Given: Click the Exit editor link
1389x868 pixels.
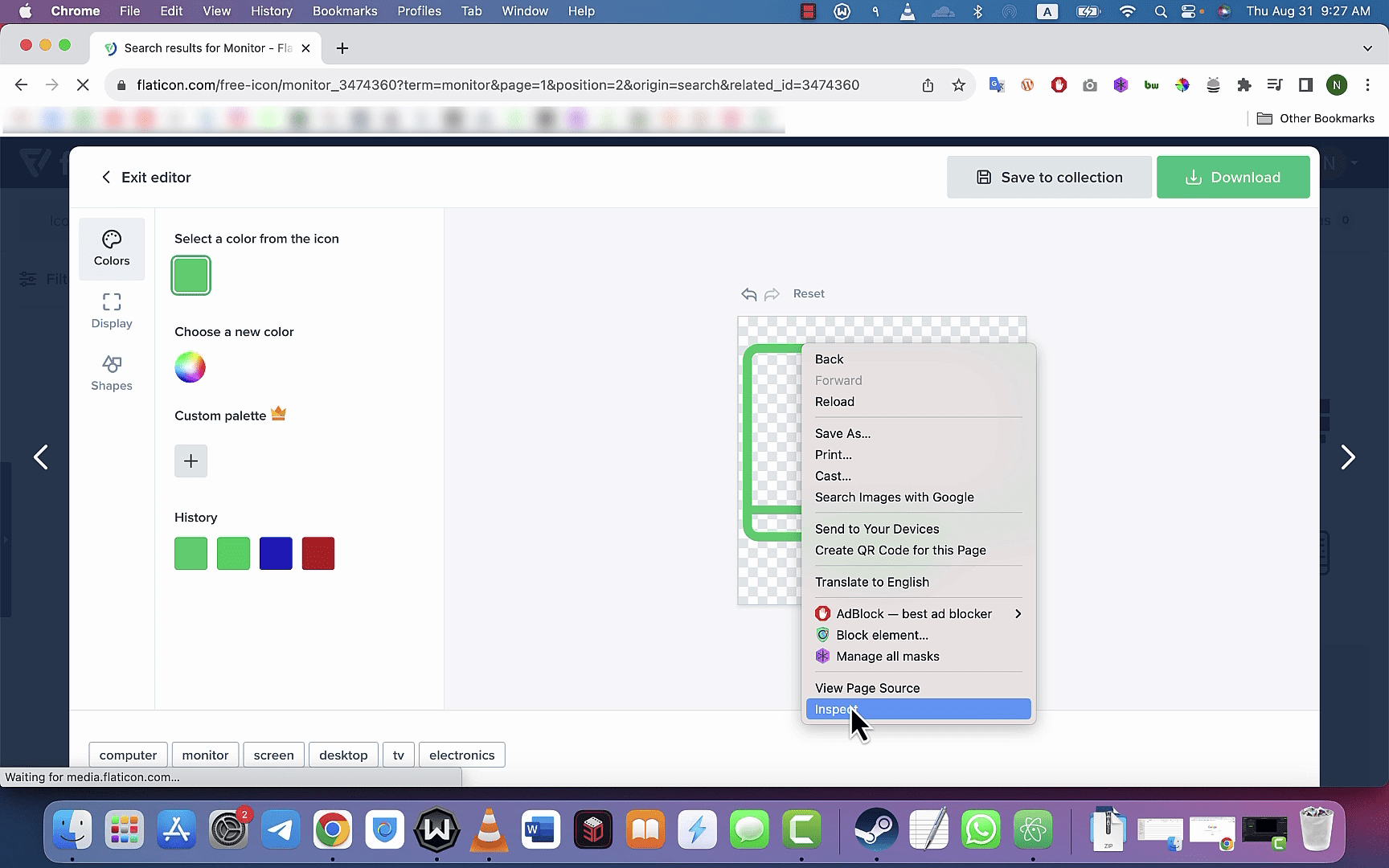Looking at the screenshot, I should click(146, 178).
